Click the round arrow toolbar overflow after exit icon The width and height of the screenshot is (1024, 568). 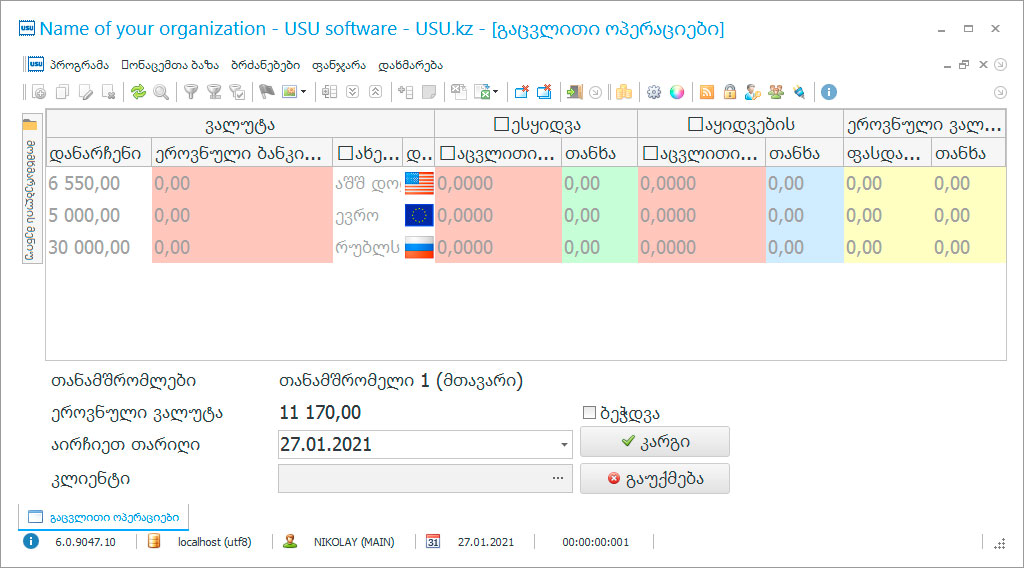[x=596, y=92]
